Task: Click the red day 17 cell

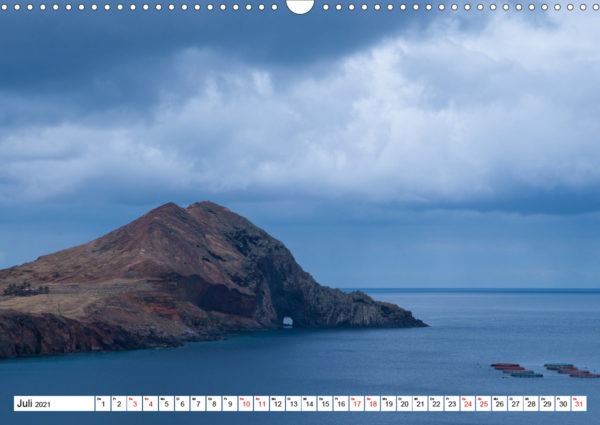Action: pos(357,404)
